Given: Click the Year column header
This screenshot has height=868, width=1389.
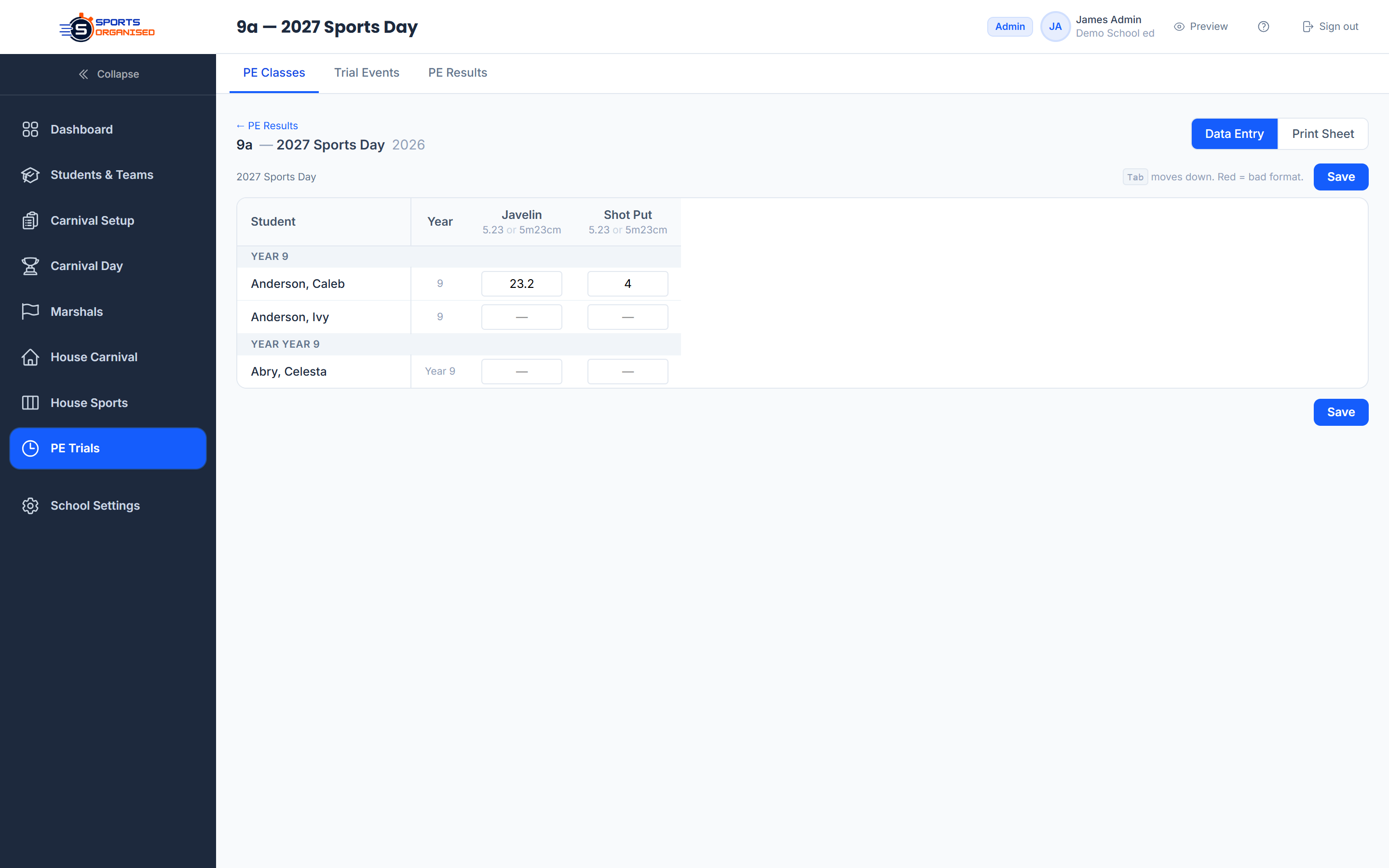Looking at the screenshot, I should tap(440, 222).
